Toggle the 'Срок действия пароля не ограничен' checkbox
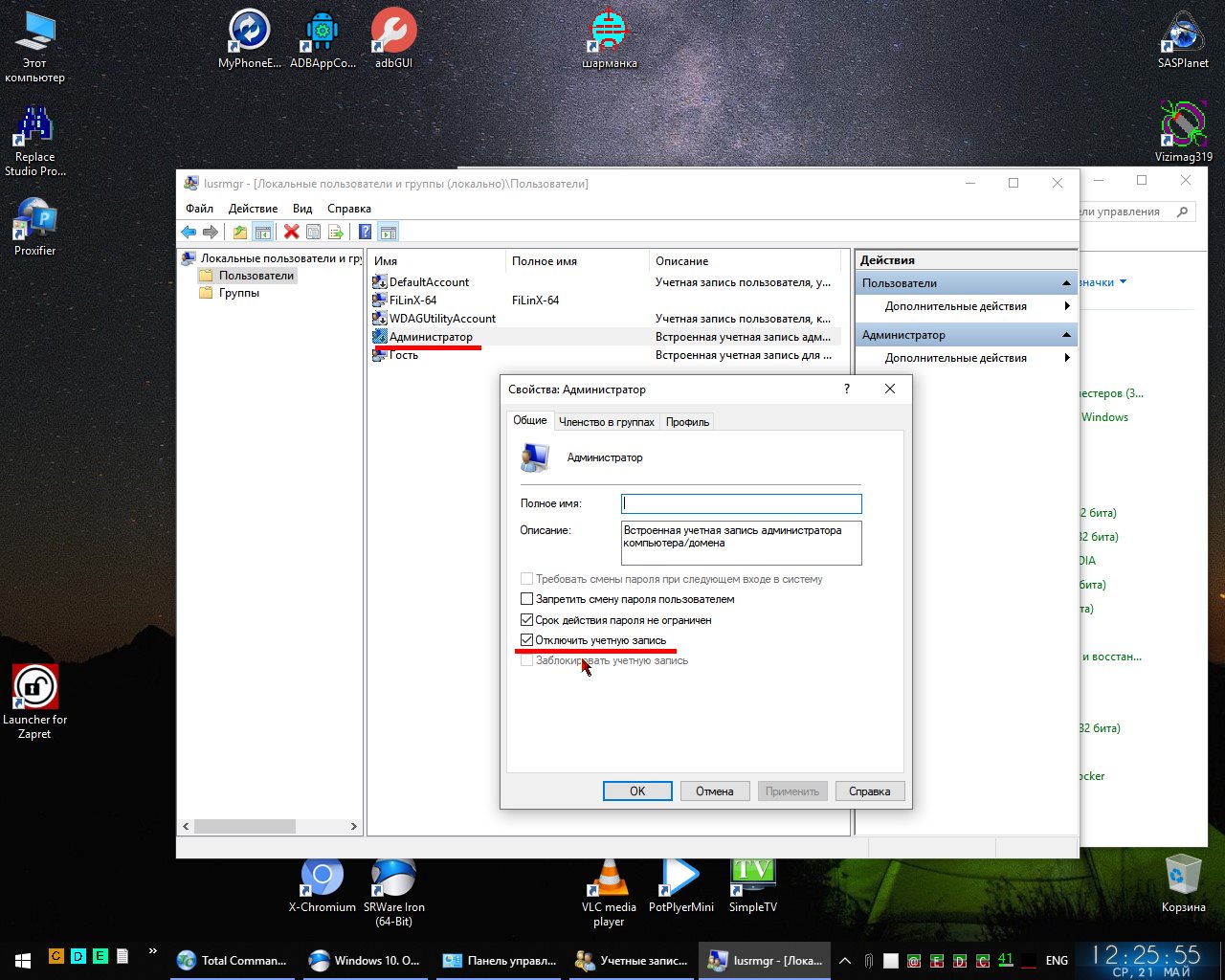Viewport: 1225px width, 980px height. pyautogui.click(x=526, y=620)
